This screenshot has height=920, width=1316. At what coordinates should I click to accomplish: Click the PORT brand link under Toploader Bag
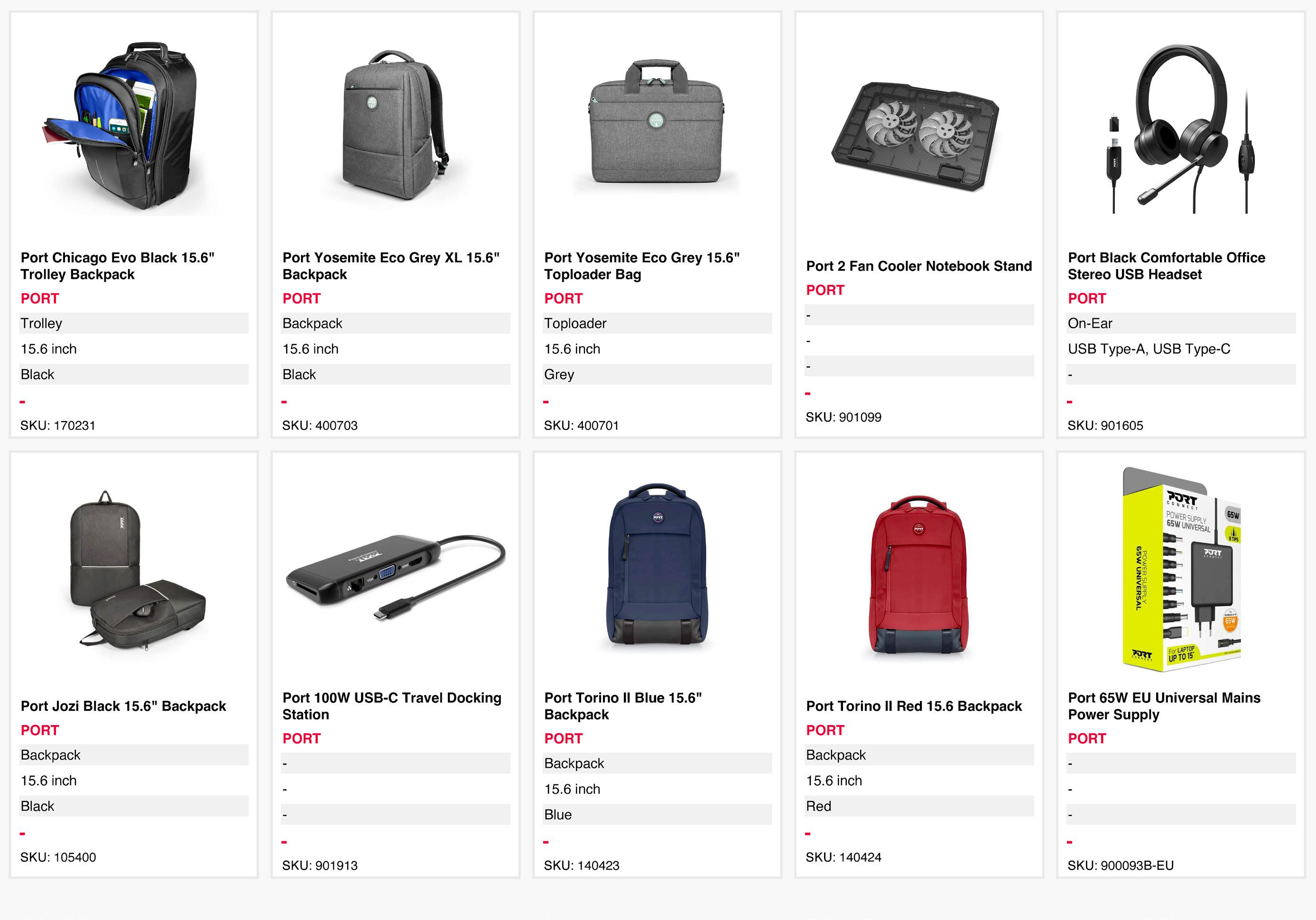click(563, 298)
